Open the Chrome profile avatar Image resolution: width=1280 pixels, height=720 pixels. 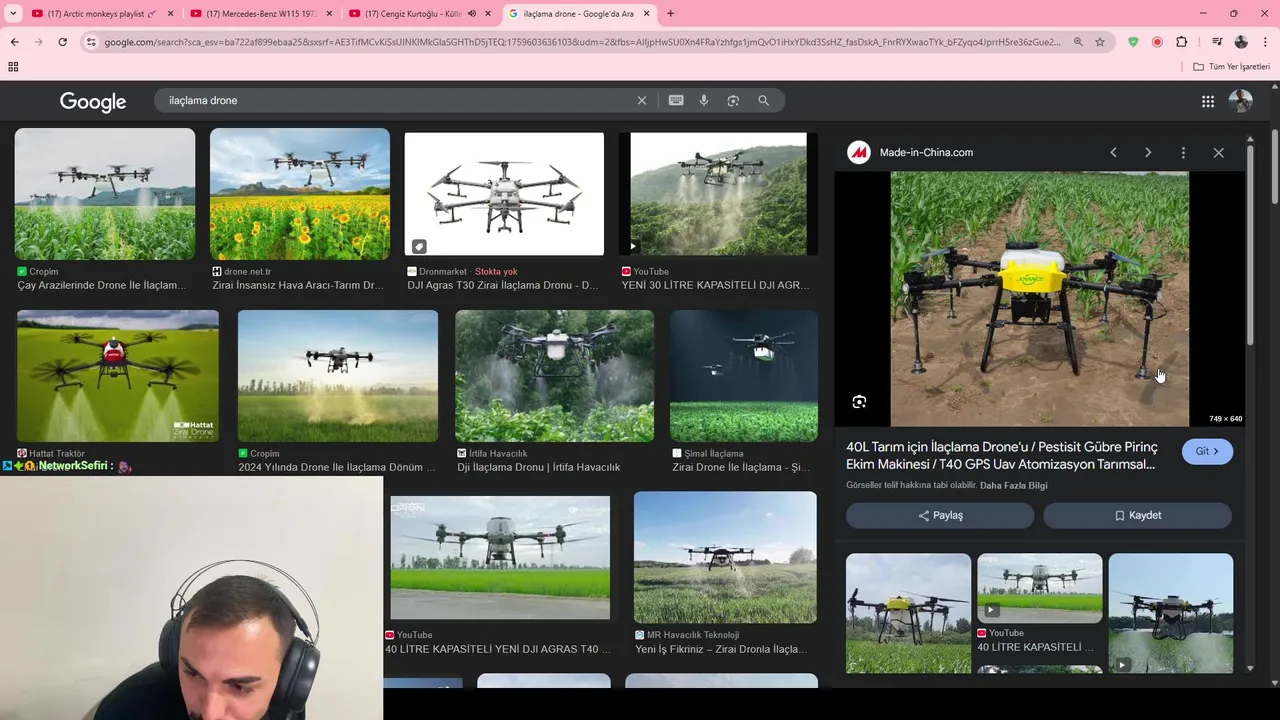[x=1241, y=42]
